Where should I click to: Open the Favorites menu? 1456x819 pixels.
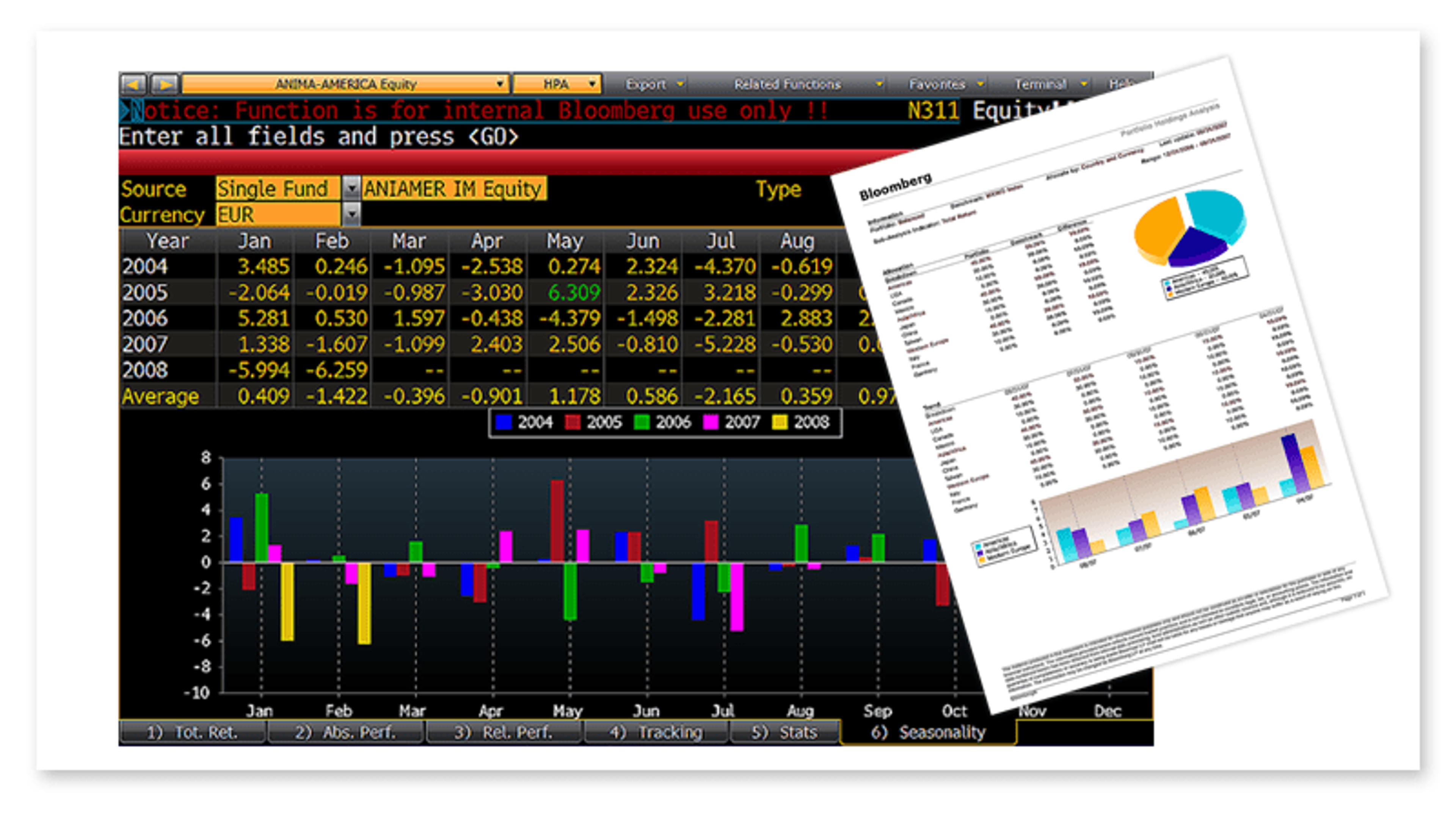[x=946, y=84]
